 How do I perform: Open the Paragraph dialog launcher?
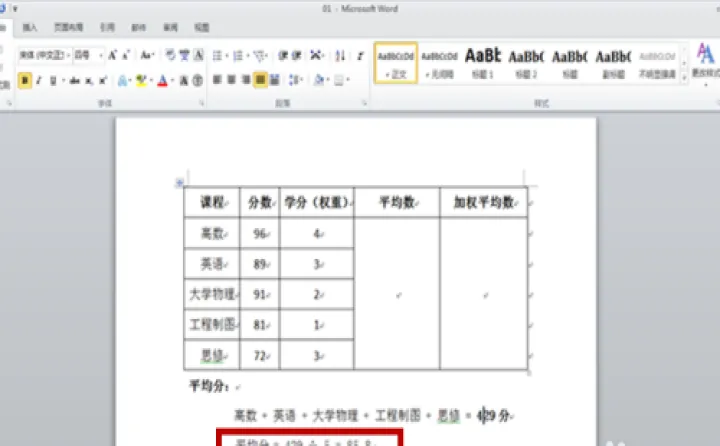365,104
